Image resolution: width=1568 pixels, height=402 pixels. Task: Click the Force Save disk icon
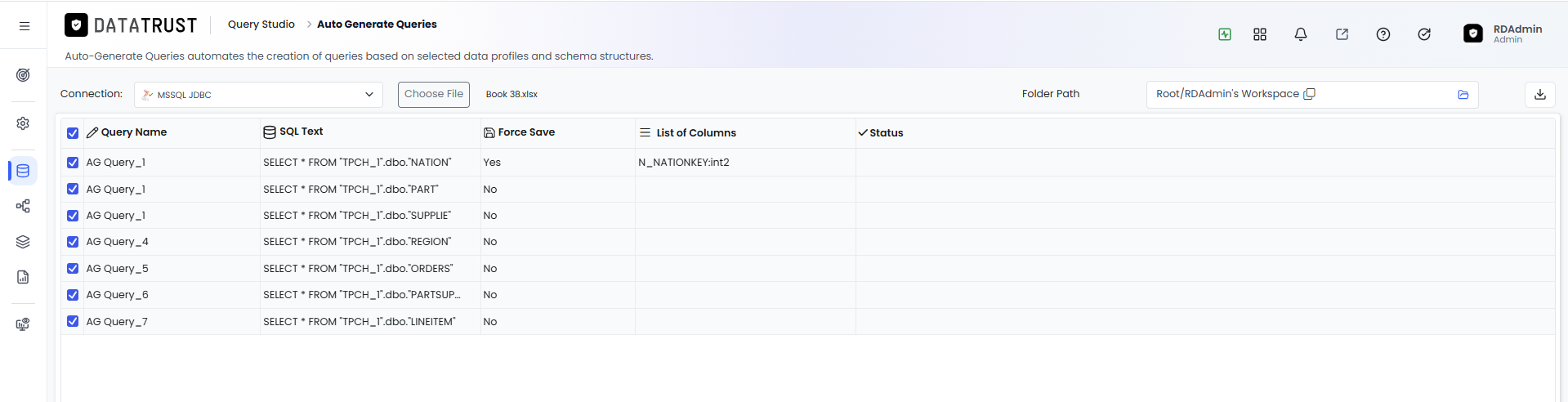coord(489,132)
